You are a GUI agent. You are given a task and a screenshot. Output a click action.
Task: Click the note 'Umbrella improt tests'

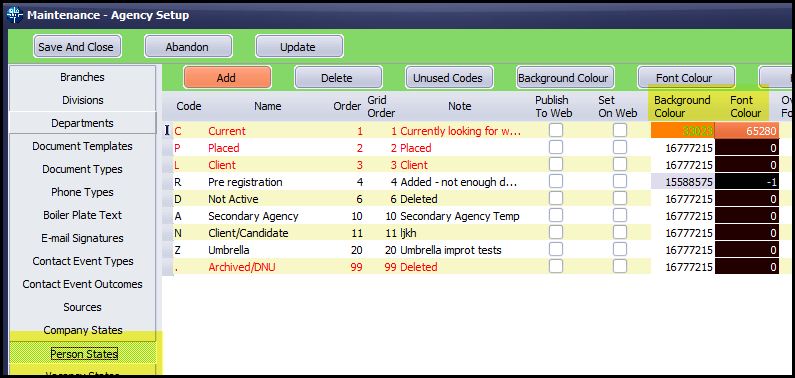point(451,250)
